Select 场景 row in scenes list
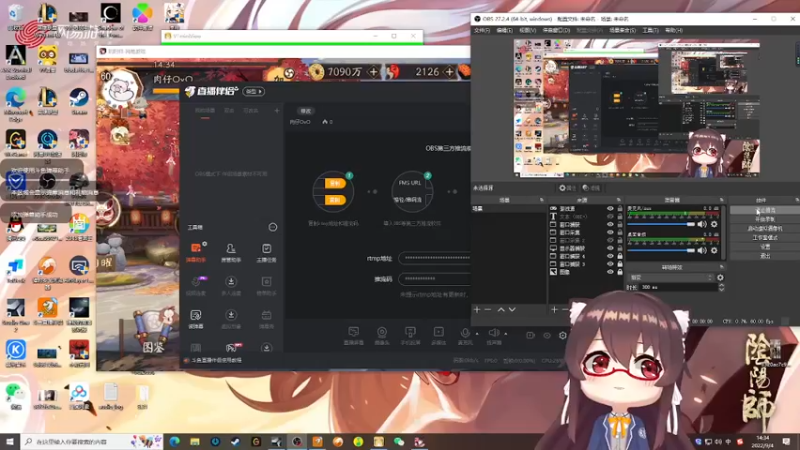The image size is (800, 450). tap(508, 209)
